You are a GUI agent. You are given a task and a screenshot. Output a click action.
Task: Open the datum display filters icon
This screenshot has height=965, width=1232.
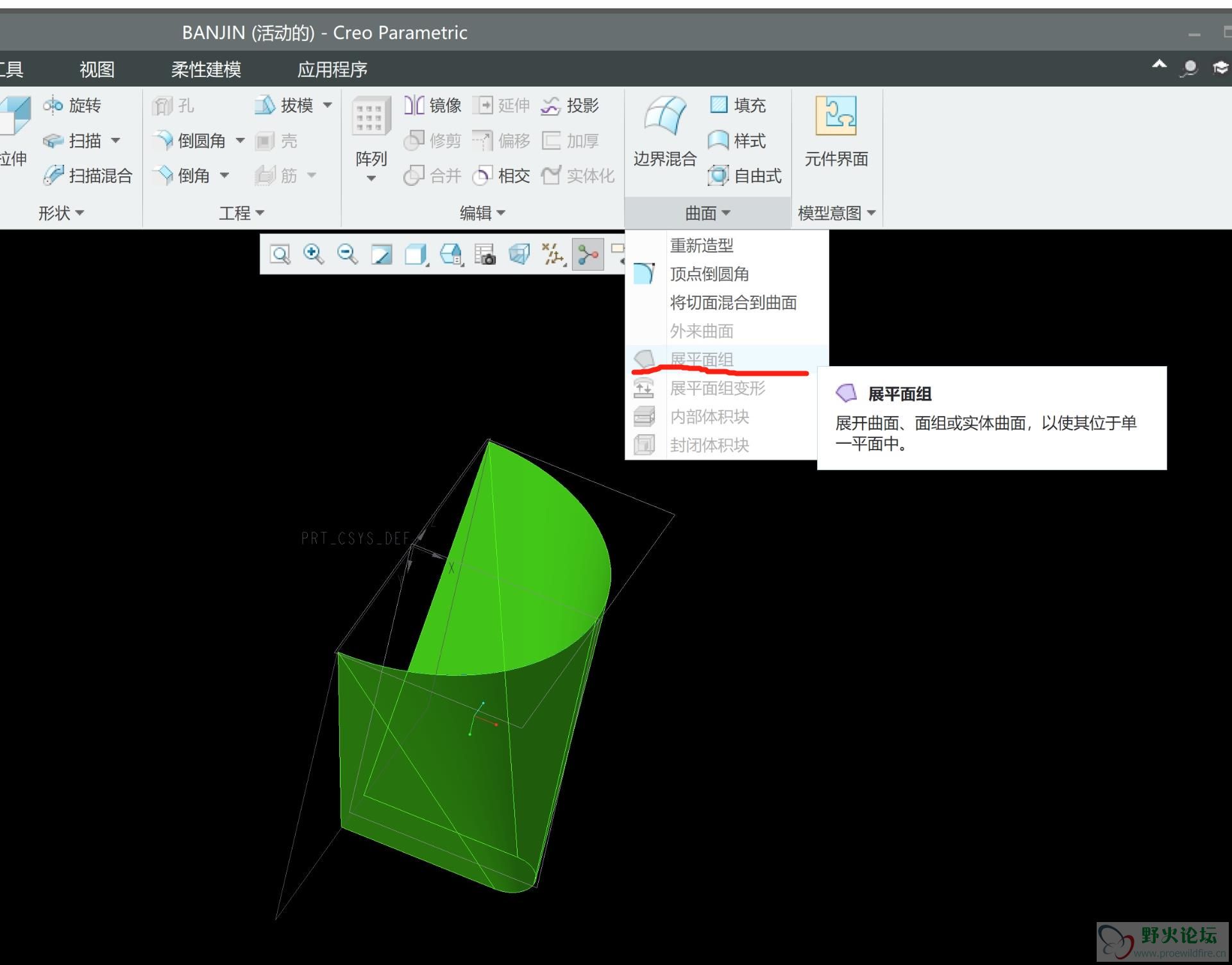[553, 255]
